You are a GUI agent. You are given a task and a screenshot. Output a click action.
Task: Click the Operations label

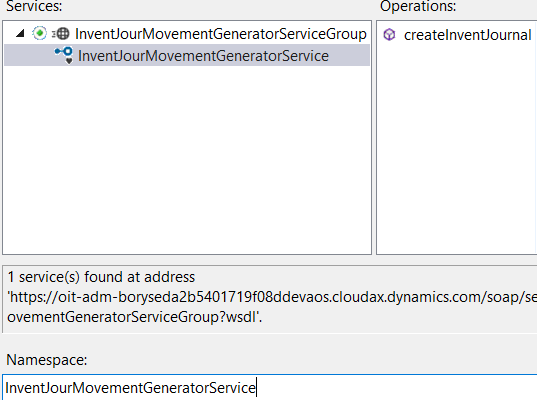click(x=418, y=6)
